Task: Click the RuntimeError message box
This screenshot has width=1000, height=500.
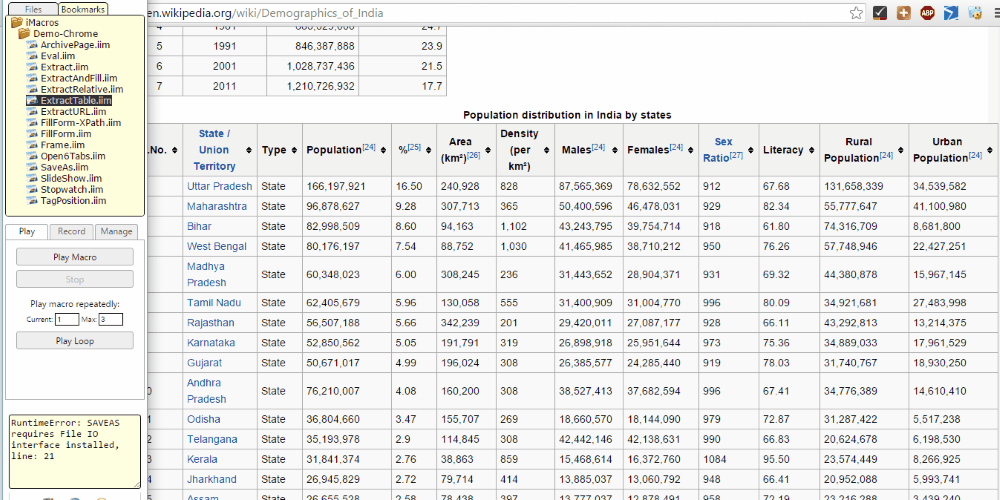Action: coord(74,452)
